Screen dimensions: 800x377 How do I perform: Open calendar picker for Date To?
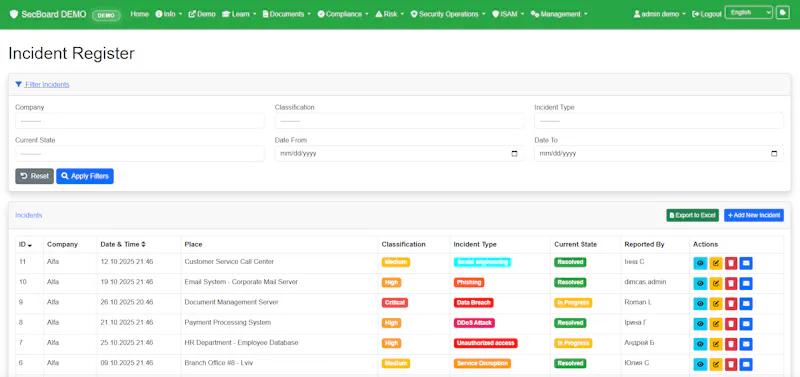[774, 154]
